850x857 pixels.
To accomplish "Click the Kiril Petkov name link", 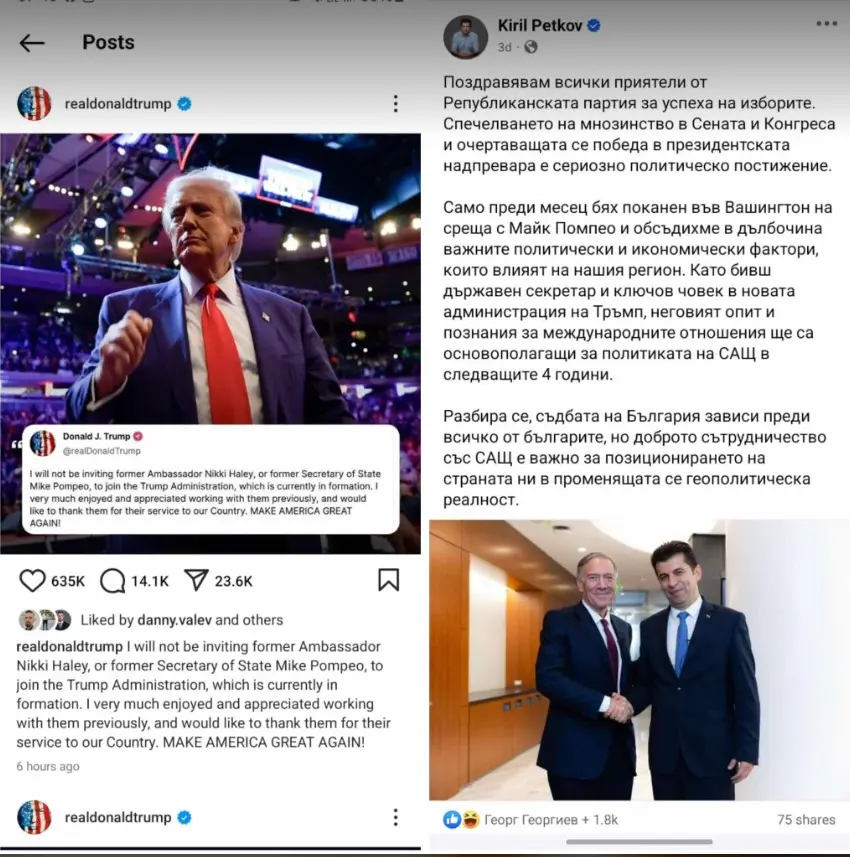I will click(x=540, y=25).
